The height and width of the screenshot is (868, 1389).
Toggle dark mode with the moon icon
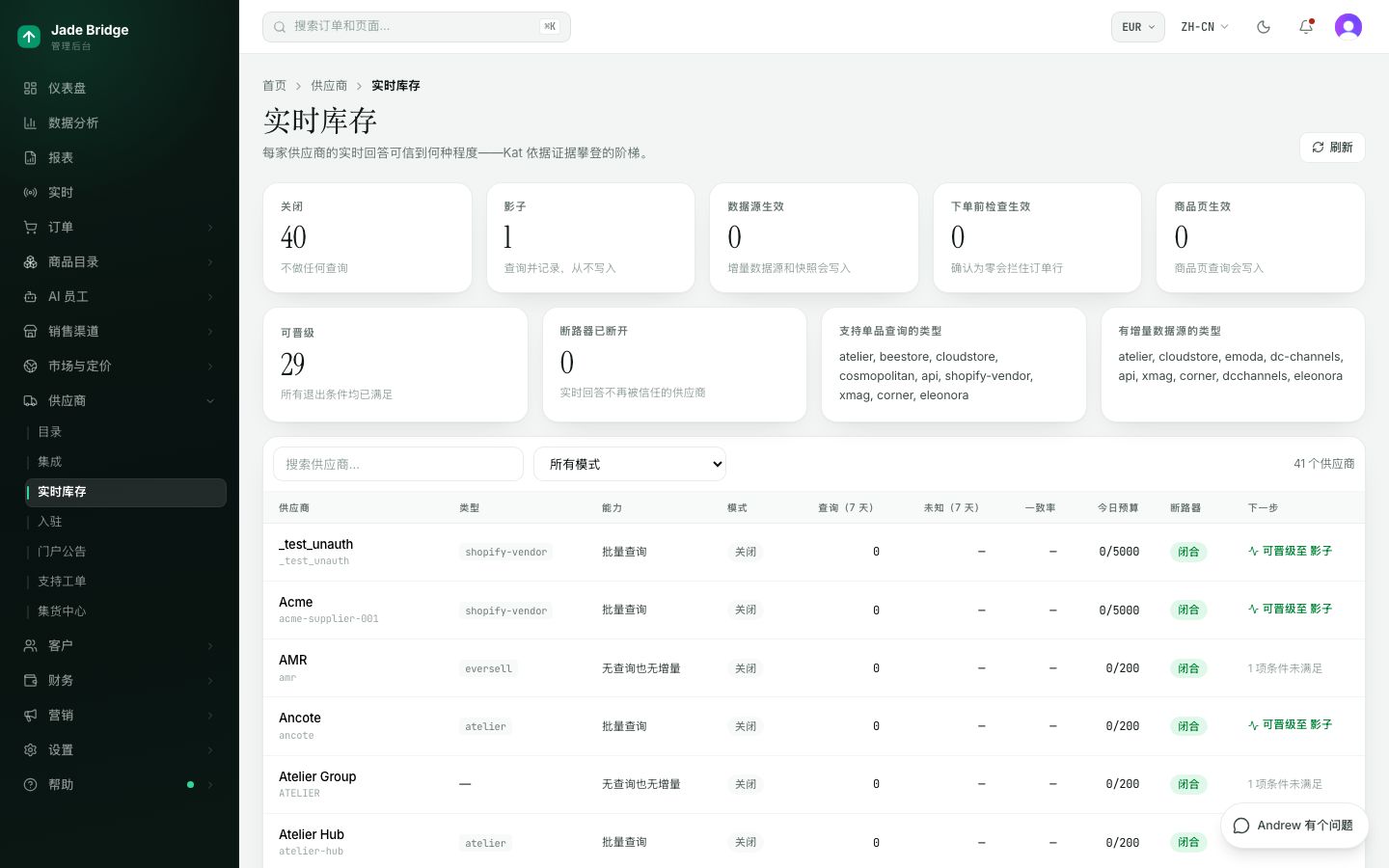tap(1264, 27)
